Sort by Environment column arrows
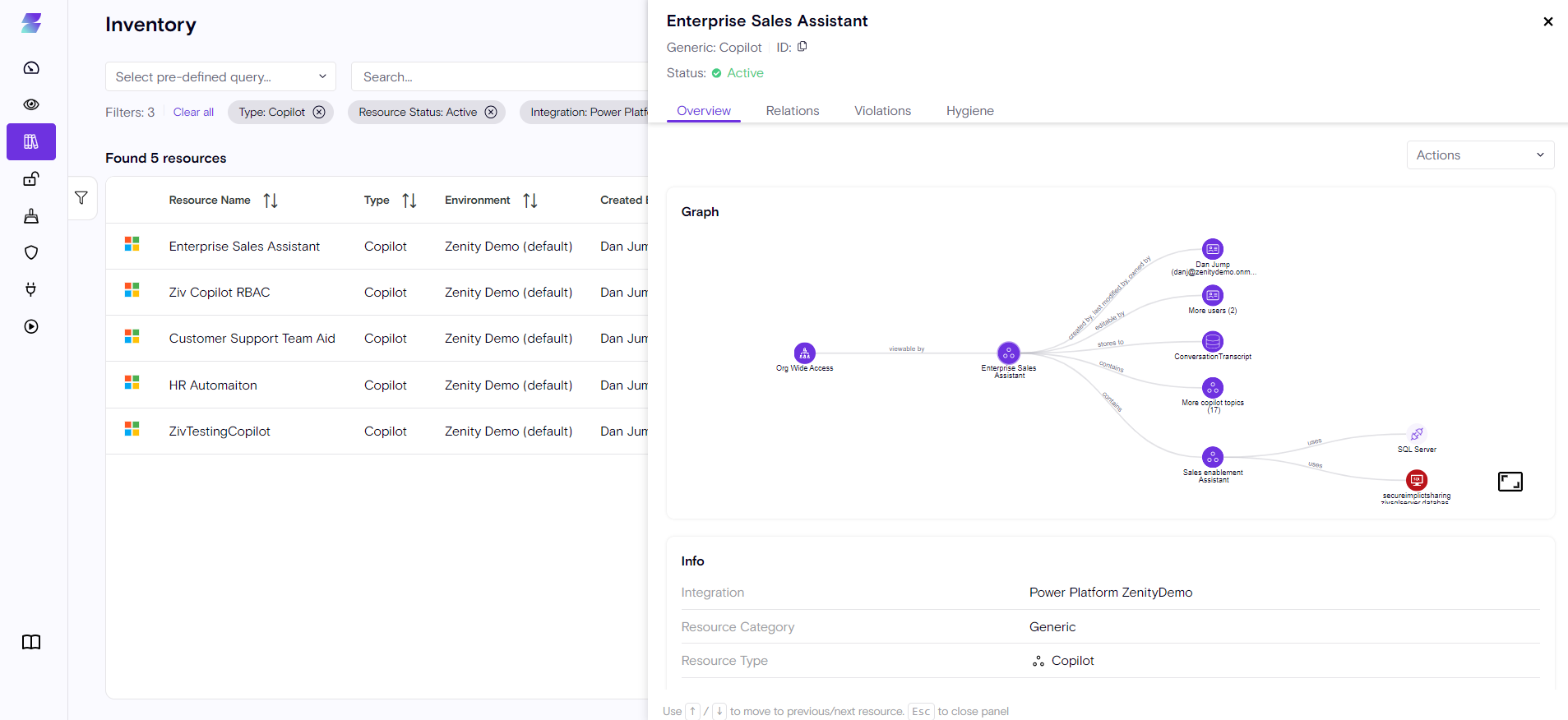The image size is (1568, 720). tap(530, 201)
